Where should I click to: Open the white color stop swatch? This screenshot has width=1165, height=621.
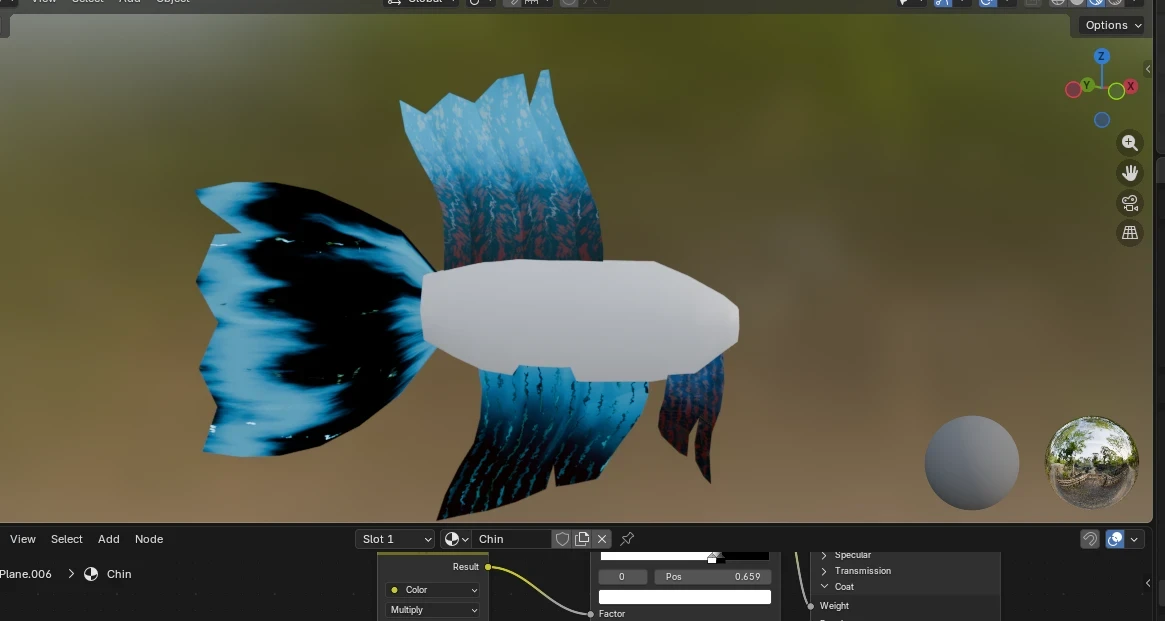[x=684, y=596]
